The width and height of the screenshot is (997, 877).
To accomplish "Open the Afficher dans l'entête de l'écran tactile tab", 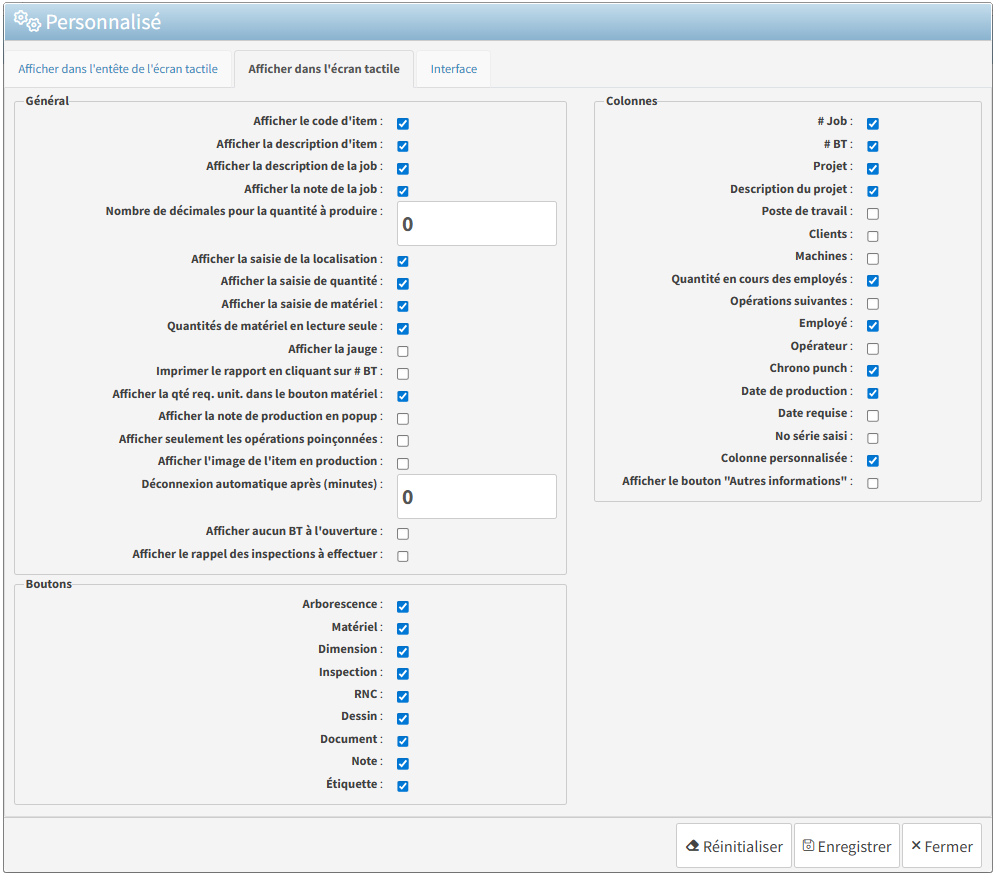I will pos(118,69).
